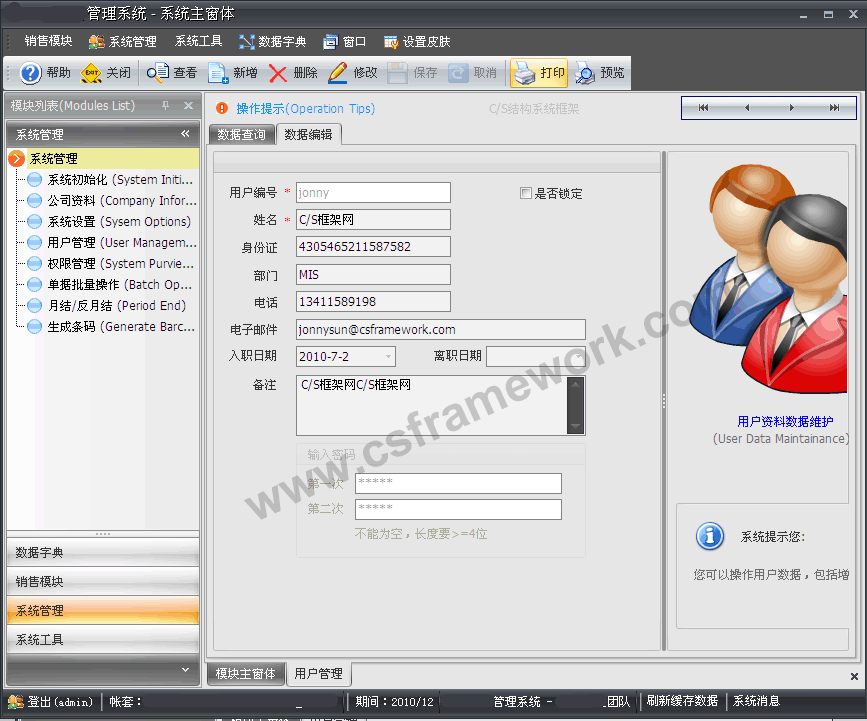This screenshot has height=721, width=867.
Task: Switch to the 数据查询 tab
Action: (x=241, y=134)
